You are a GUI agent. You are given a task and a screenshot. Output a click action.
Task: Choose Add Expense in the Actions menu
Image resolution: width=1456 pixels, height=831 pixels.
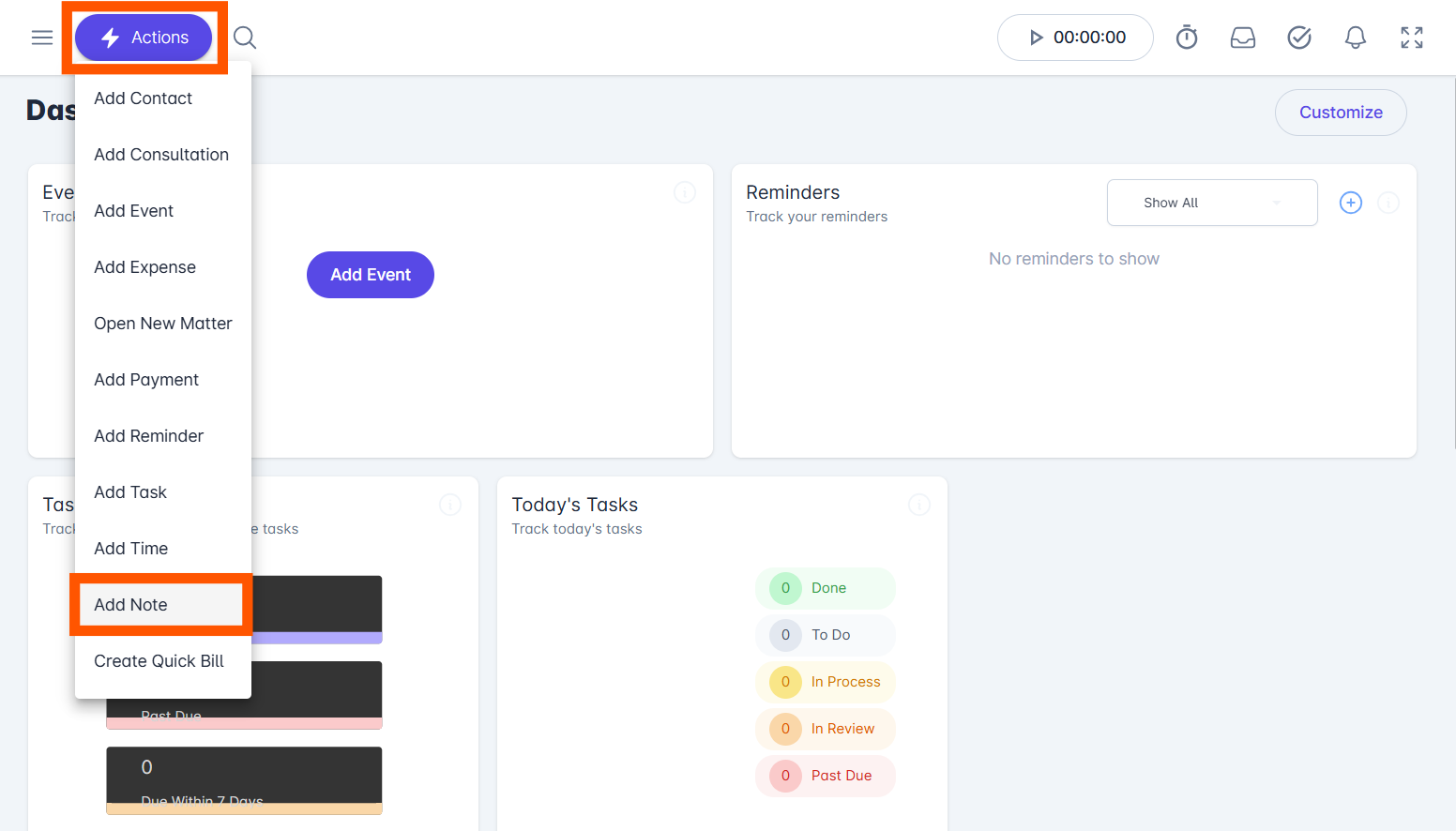point(163,267)
